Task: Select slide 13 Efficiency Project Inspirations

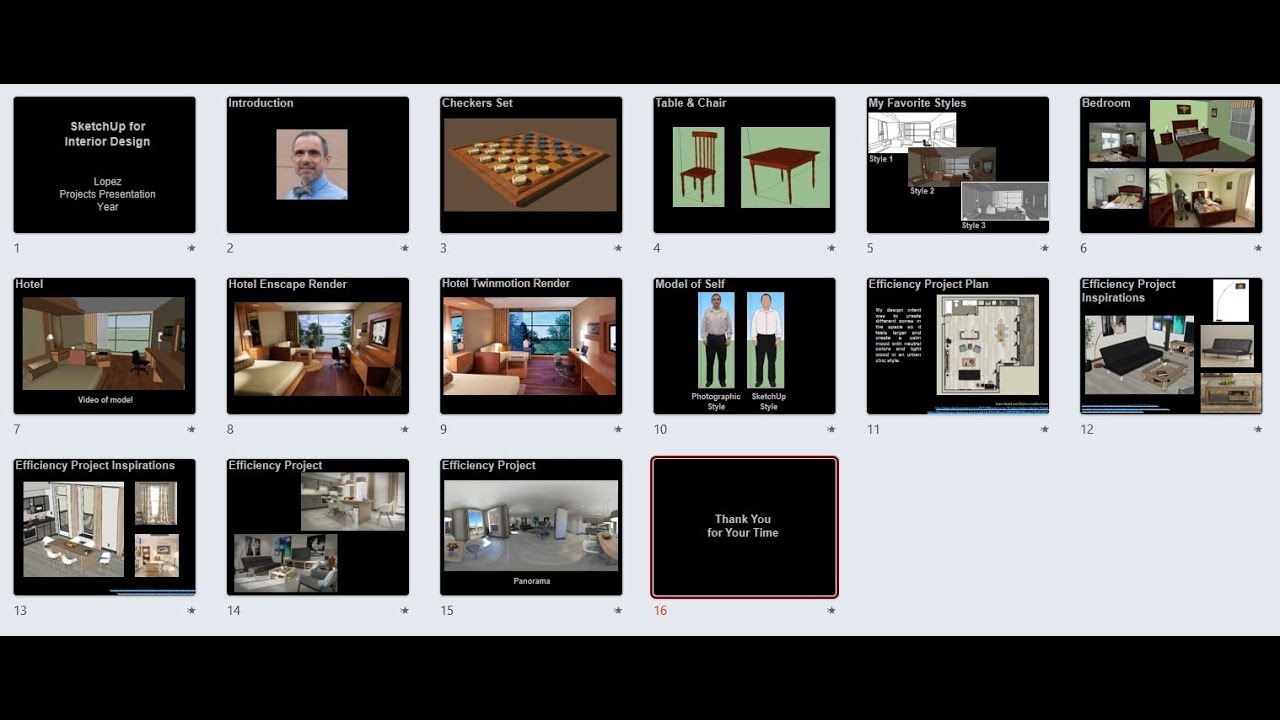Action: pyautogui.click(x=104, y=527)
